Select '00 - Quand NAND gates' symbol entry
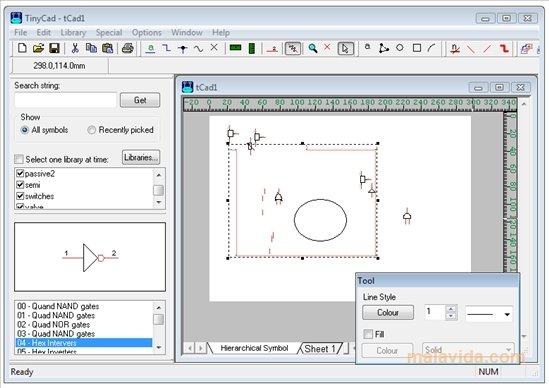The height and width of the screenshot is (388, 549). 84,306
